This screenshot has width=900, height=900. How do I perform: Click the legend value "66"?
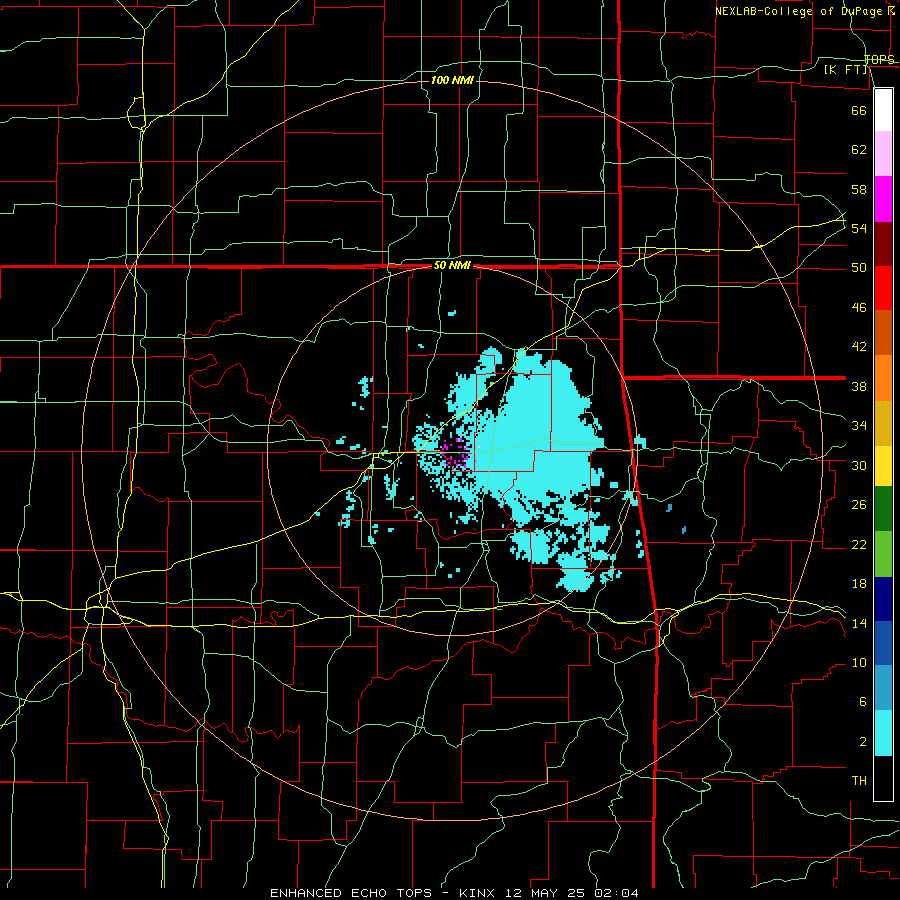pos(859,110)
